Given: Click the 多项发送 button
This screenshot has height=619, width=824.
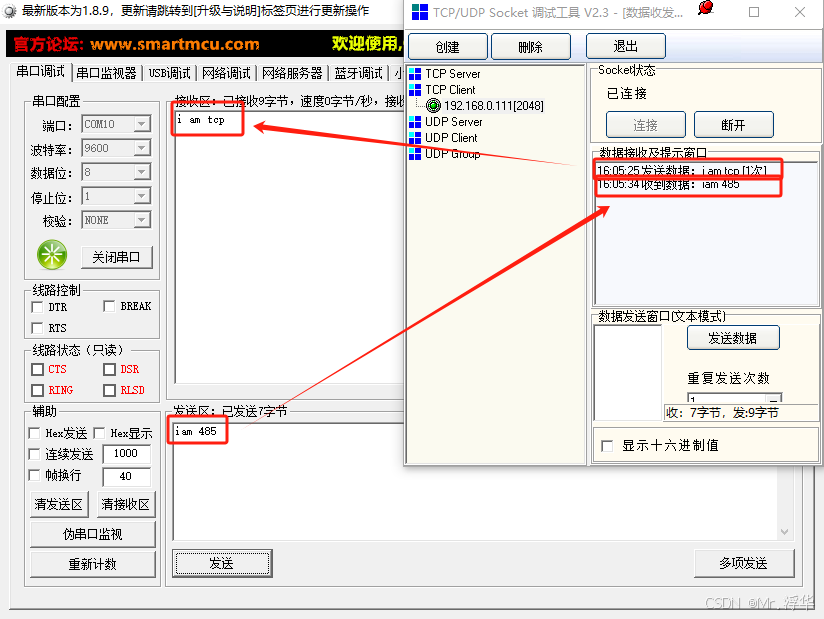Looking at the screenshot, I should 744,564.
